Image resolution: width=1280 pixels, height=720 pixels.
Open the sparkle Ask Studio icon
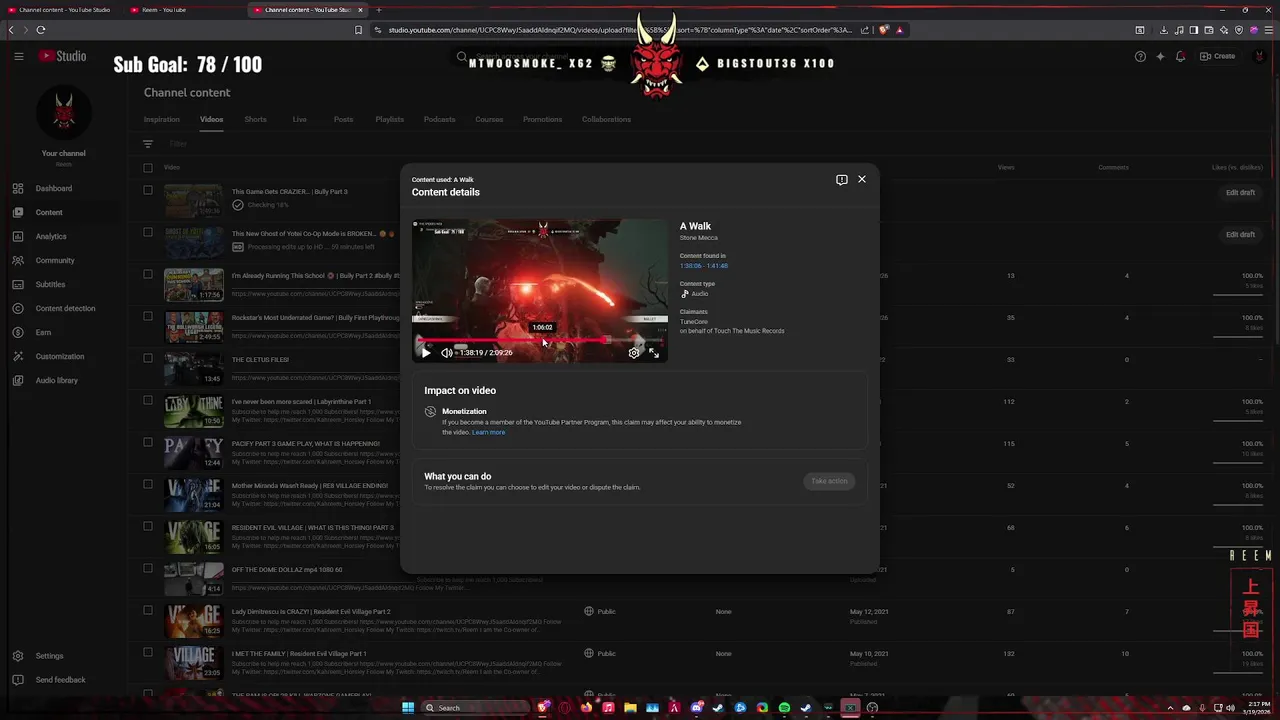[1160, 56]
